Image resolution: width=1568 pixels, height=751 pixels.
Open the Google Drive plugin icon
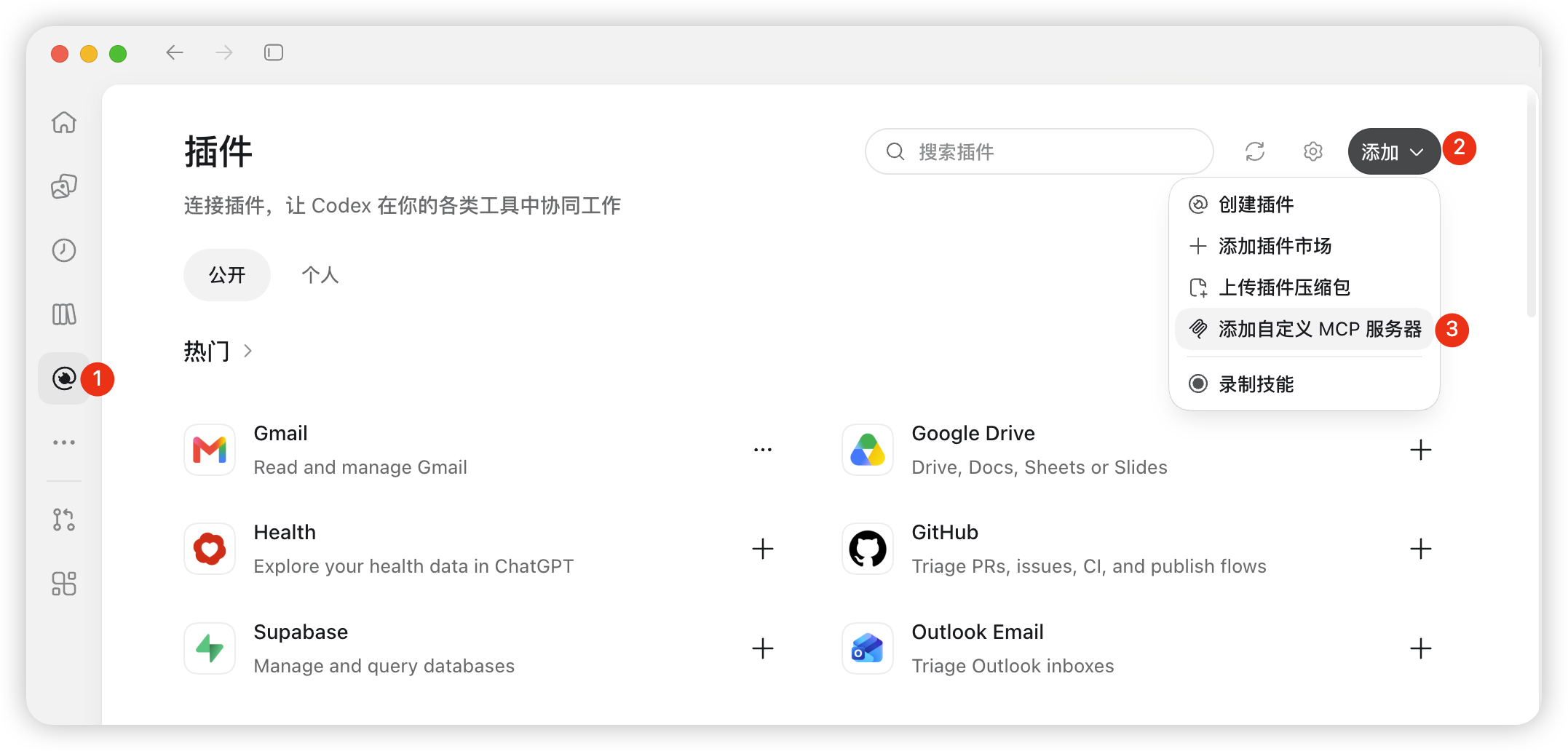(x=868, y=450)
